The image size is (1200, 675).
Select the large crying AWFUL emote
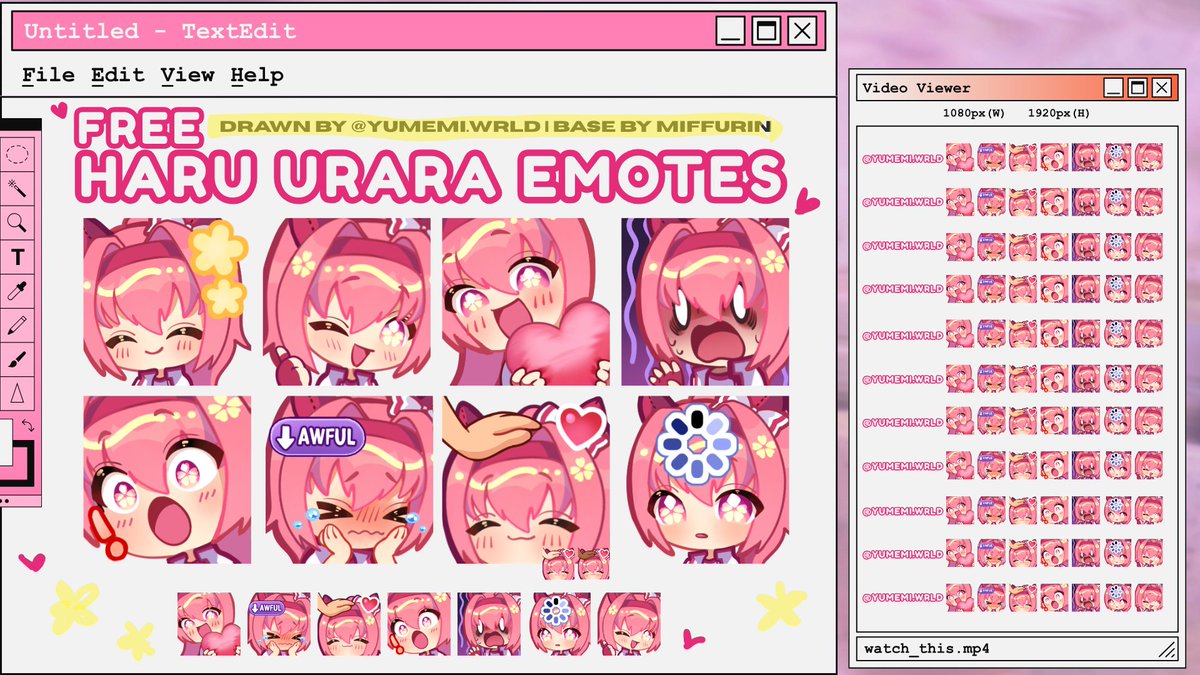347,480
